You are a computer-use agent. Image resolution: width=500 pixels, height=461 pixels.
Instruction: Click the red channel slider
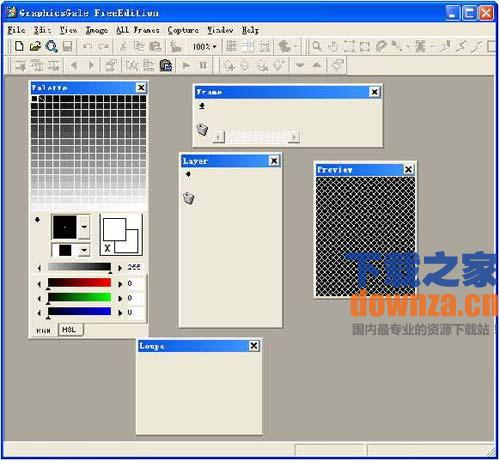click(79, 283)
